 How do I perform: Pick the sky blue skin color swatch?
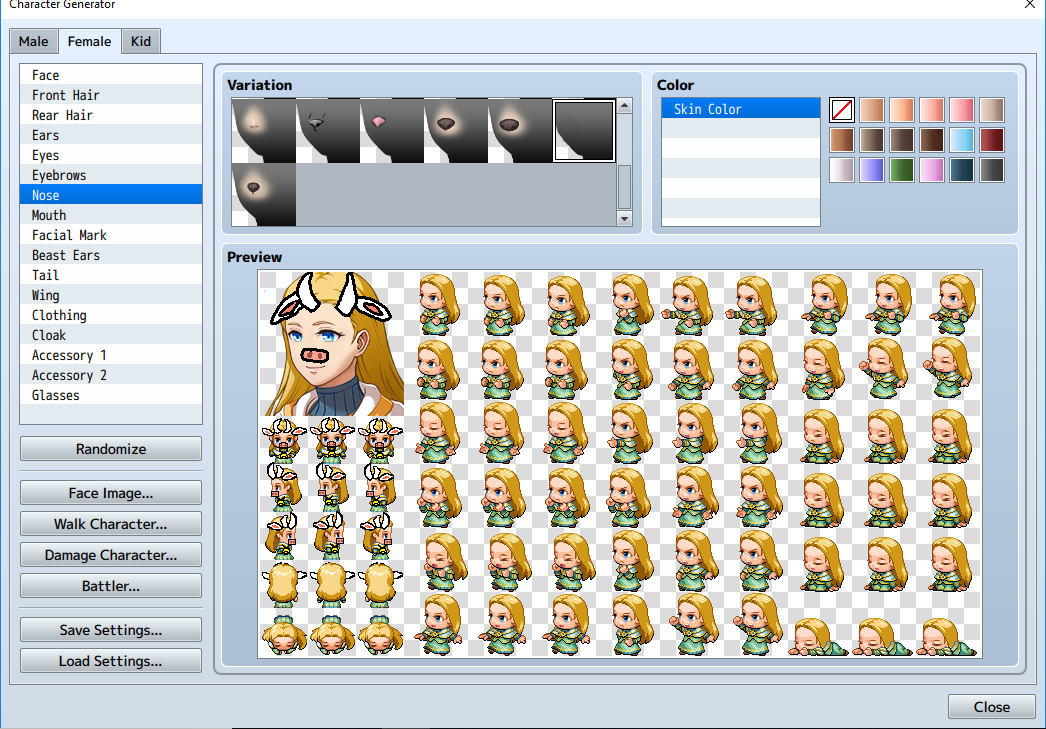[961, 140]
